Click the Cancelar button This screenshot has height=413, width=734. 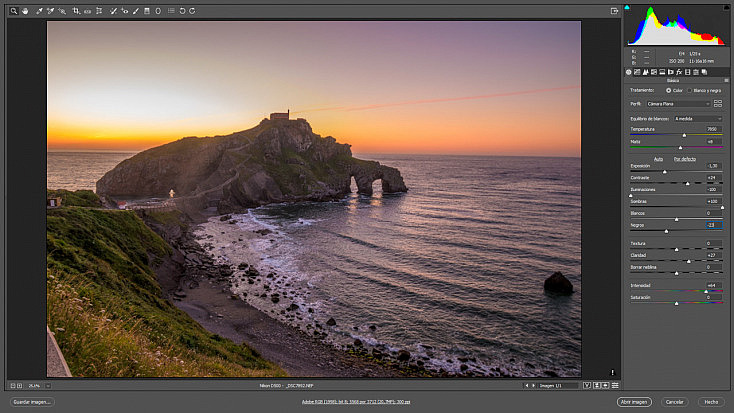675,402
